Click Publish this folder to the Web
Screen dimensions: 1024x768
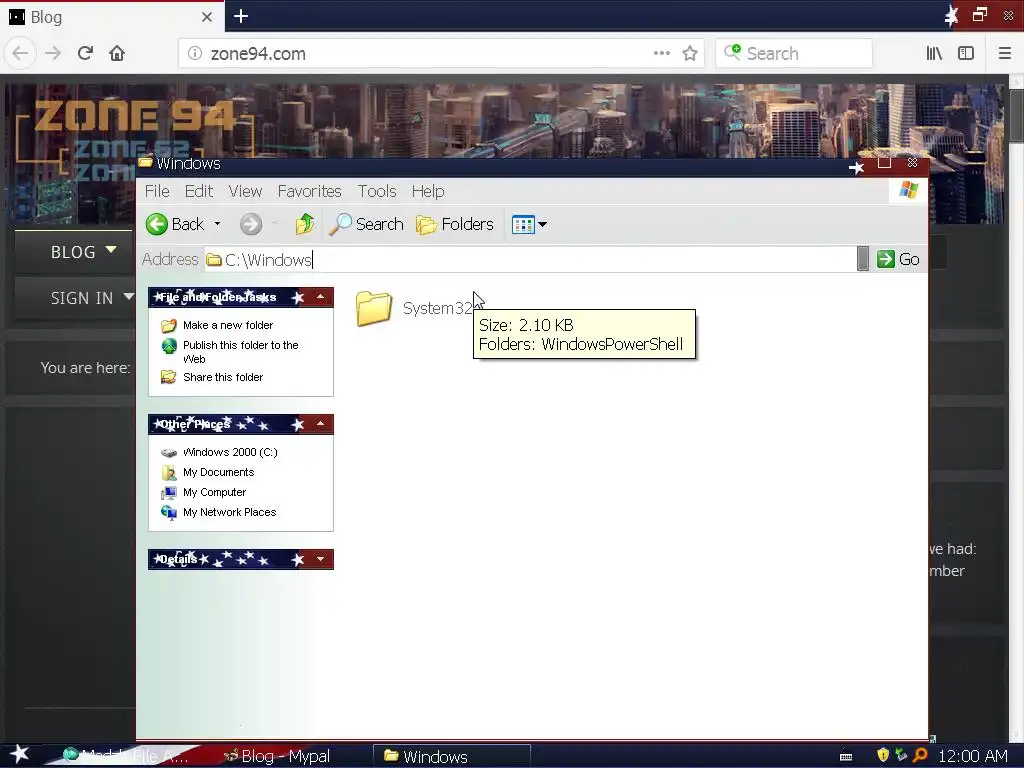point(240,351)
